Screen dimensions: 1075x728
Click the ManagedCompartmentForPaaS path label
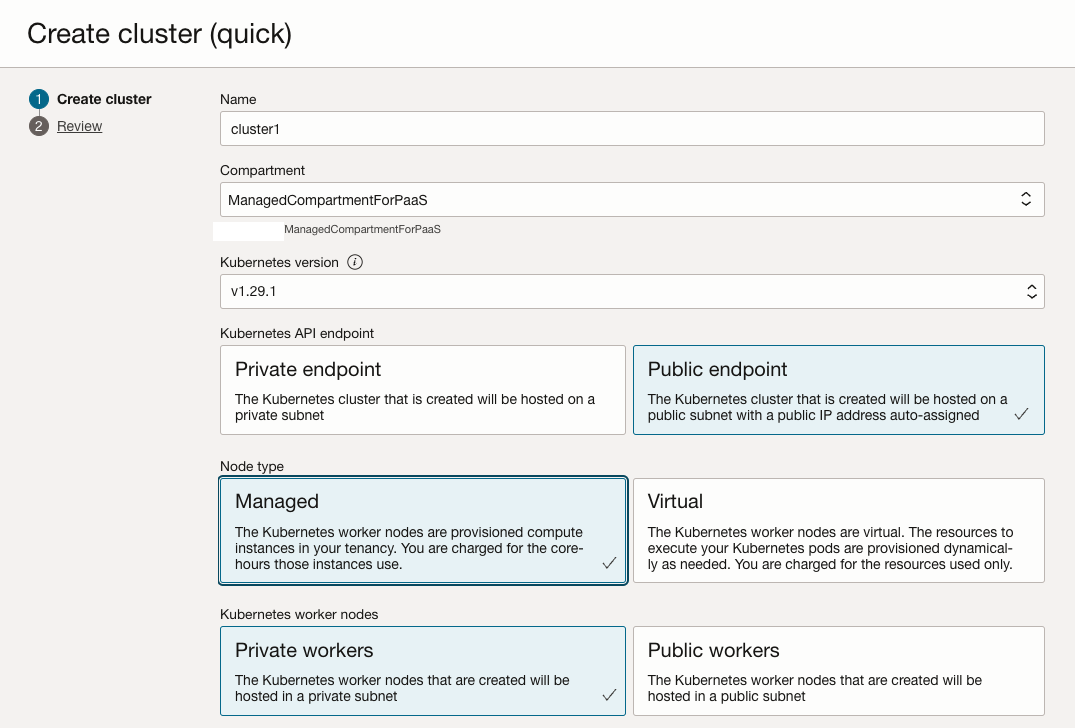[x=362, y=229]
